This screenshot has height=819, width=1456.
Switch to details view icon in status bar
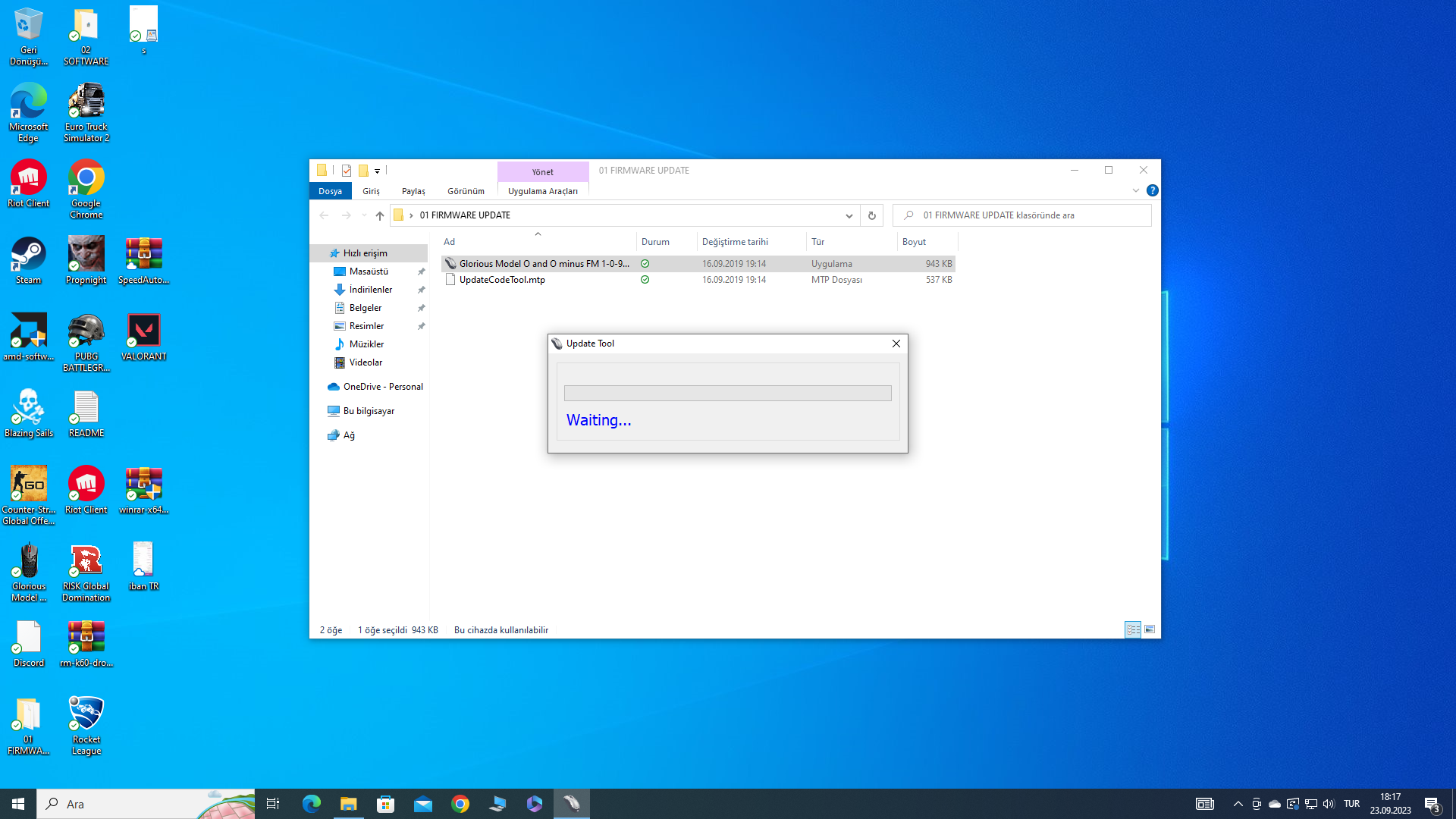click(1133, 629)
